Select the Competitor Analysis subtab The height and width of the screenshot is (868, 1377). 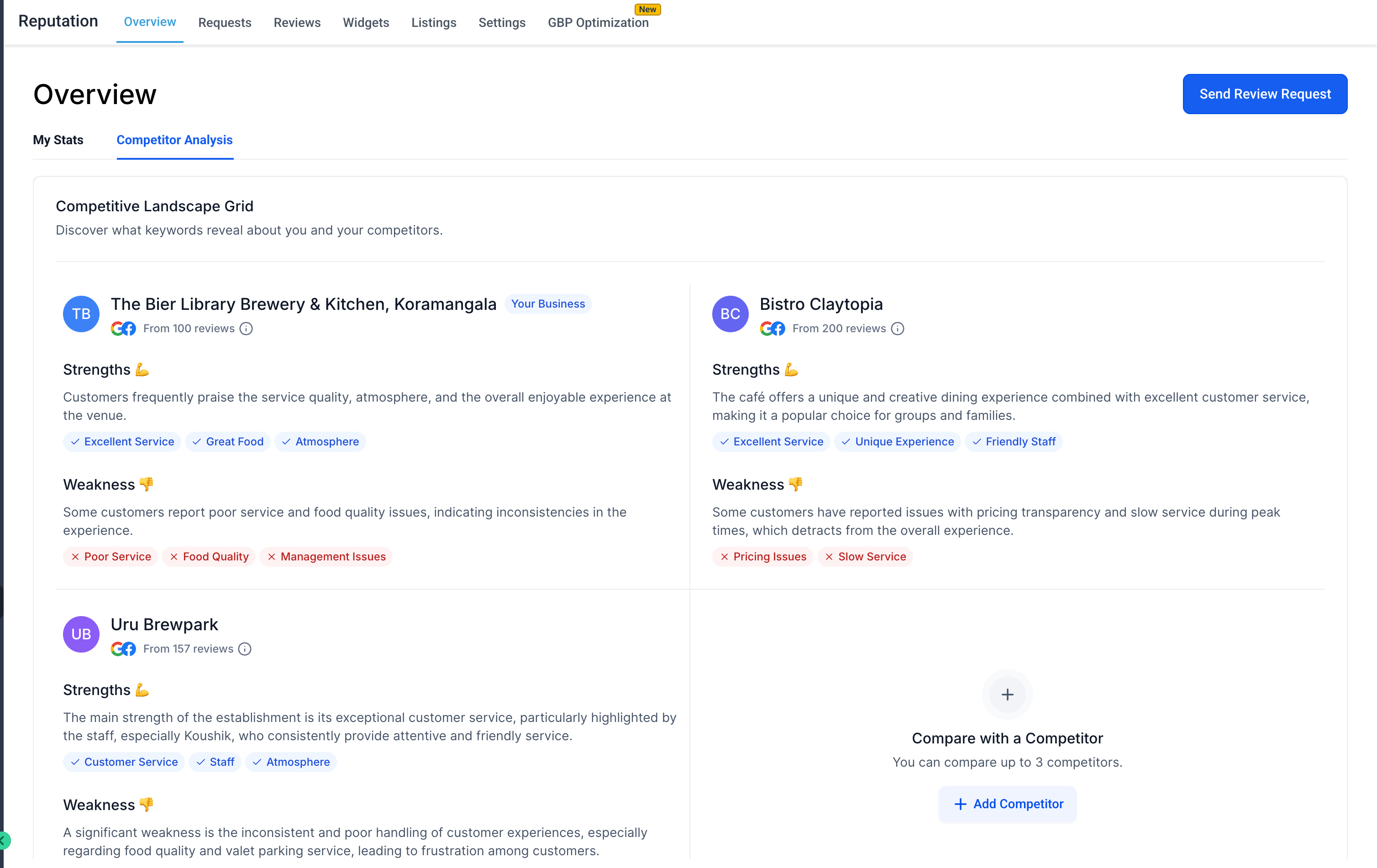coord(174,140)
